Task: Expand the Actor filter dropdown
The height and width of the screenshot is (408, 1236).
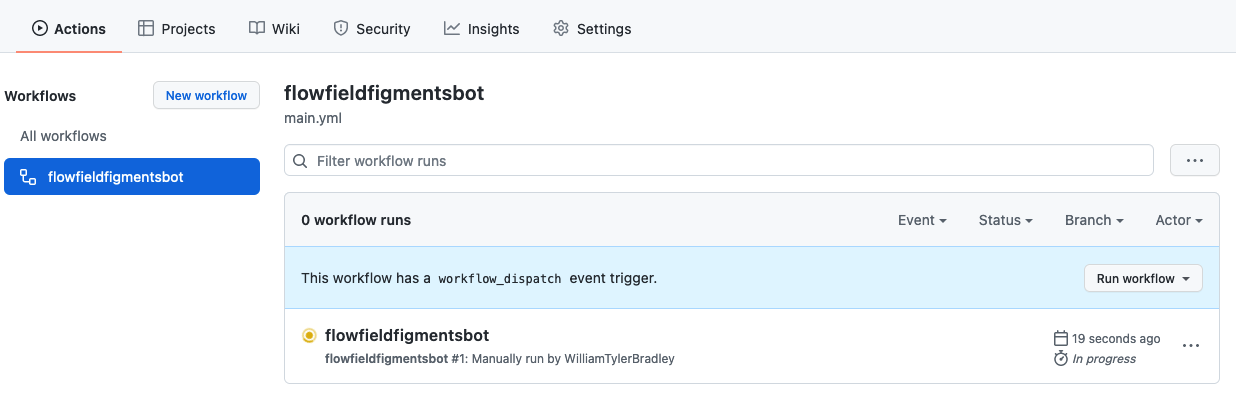Action: [x=1179, y=220]
